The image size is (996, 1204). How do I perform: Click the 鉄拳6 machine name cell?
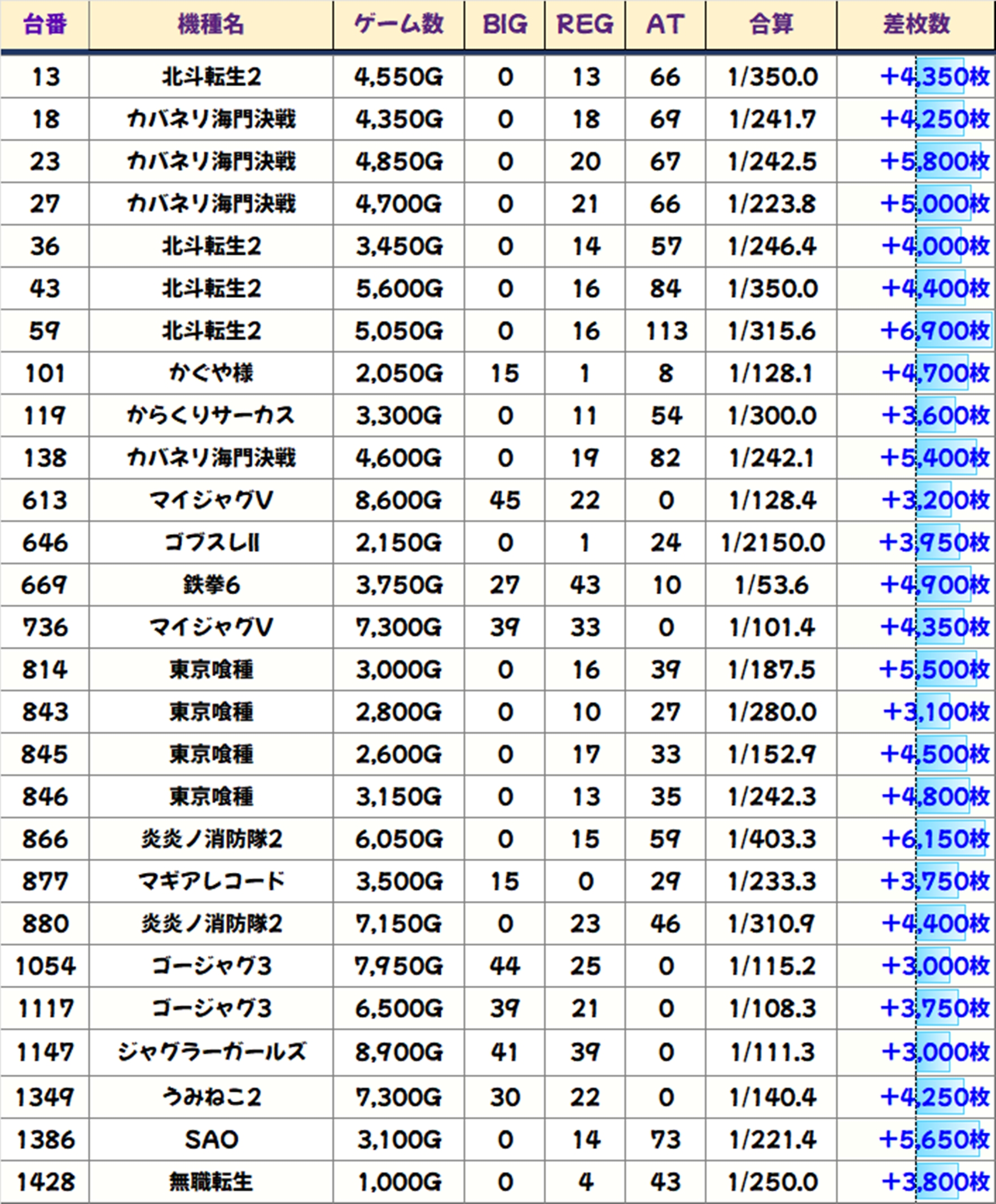[211, 585]
